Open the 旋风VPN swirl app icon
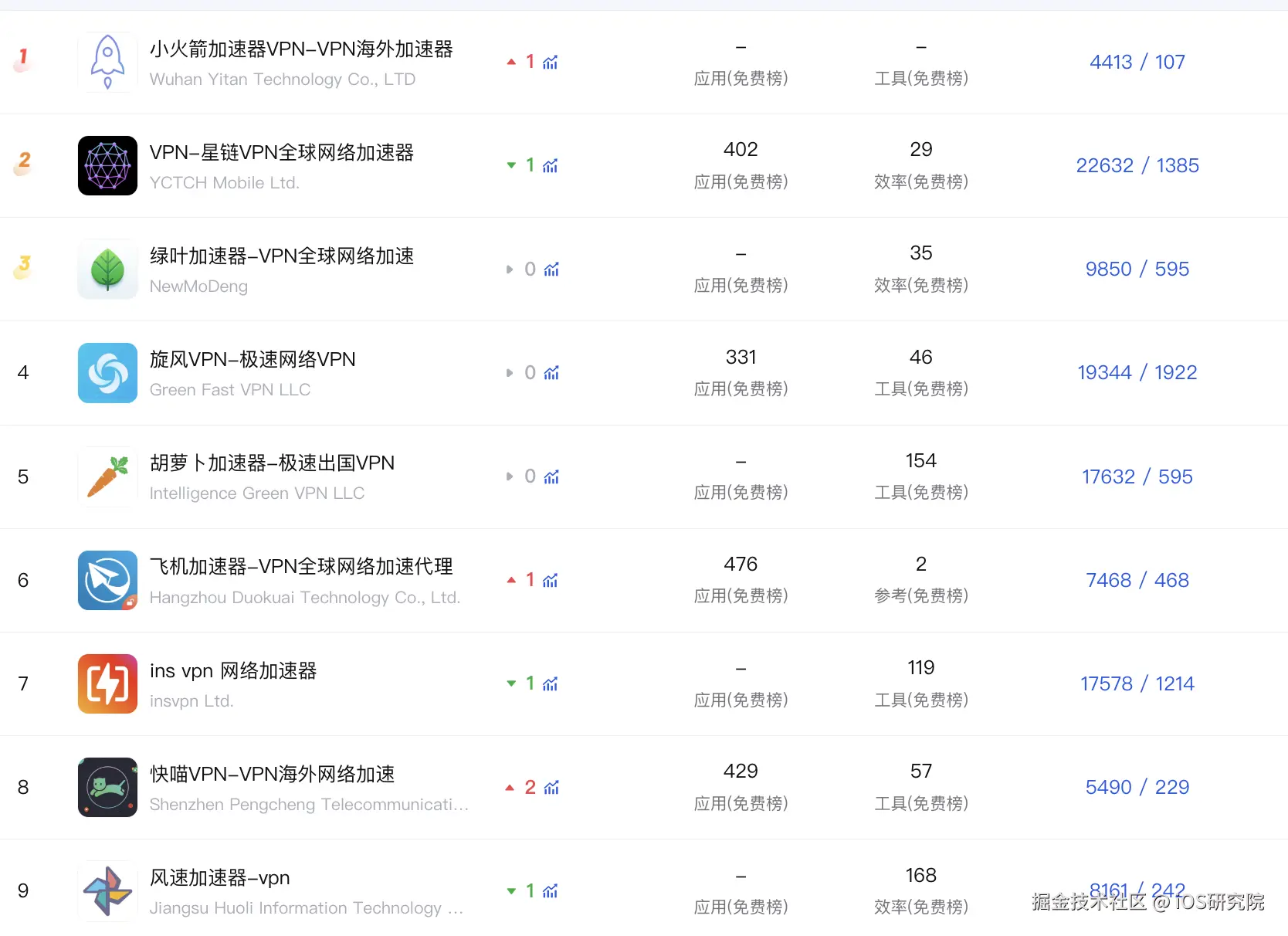Screen dimensions: 1288x936 (x=107, y=373)
